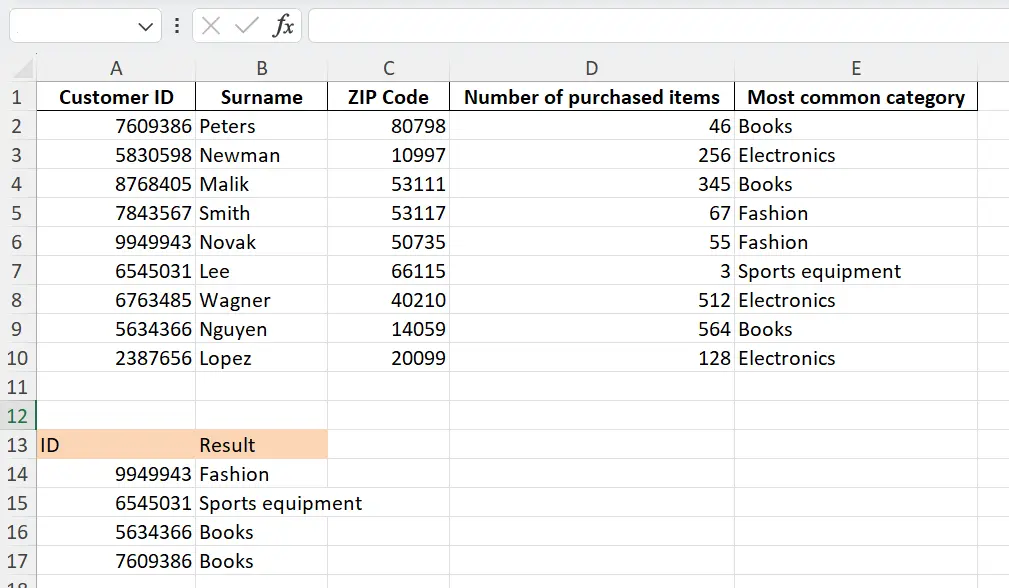The image size is (1009, 588).
Task: Select lookup ID 6545031 in row 15
Action: coord(116,502)
